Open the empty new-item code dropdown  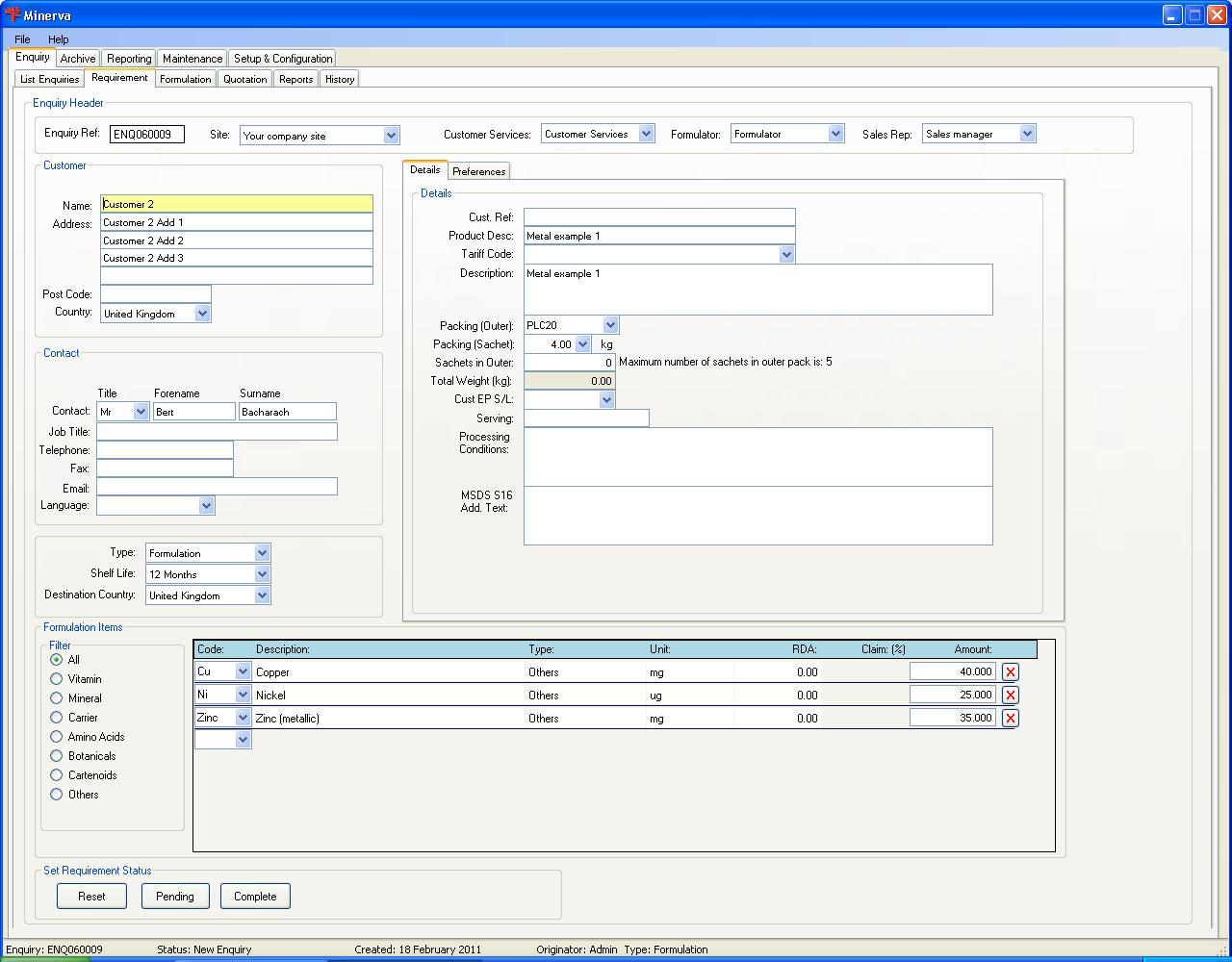click(x=243, y=740)
